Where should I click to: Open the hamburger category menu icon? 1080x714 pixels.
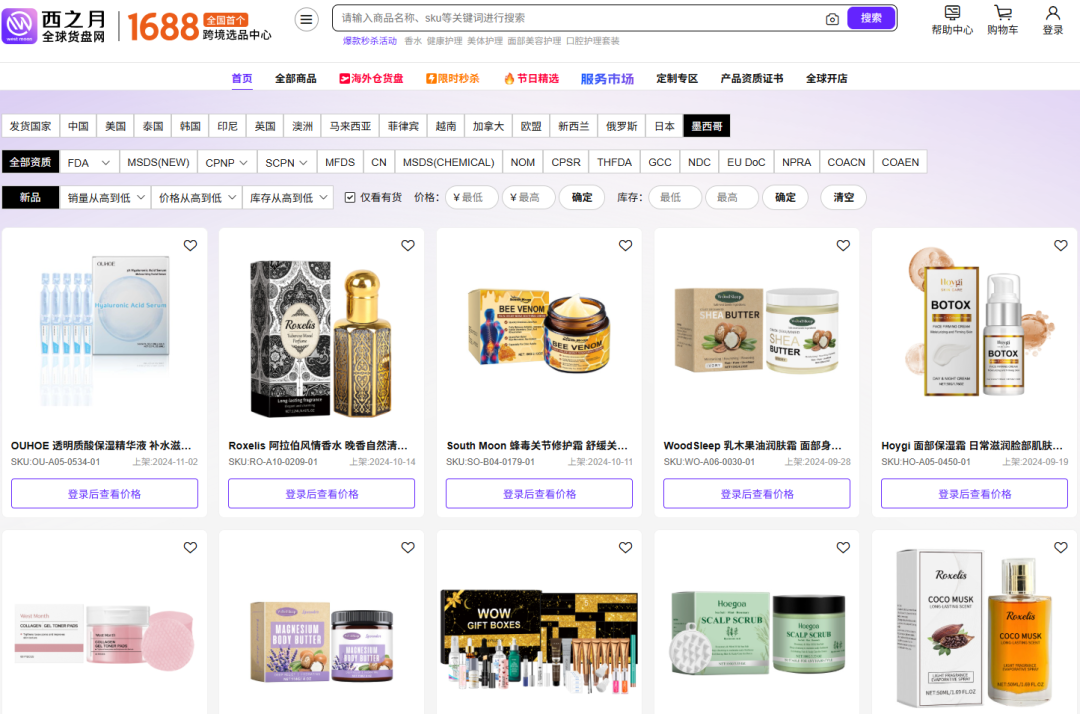306,19
